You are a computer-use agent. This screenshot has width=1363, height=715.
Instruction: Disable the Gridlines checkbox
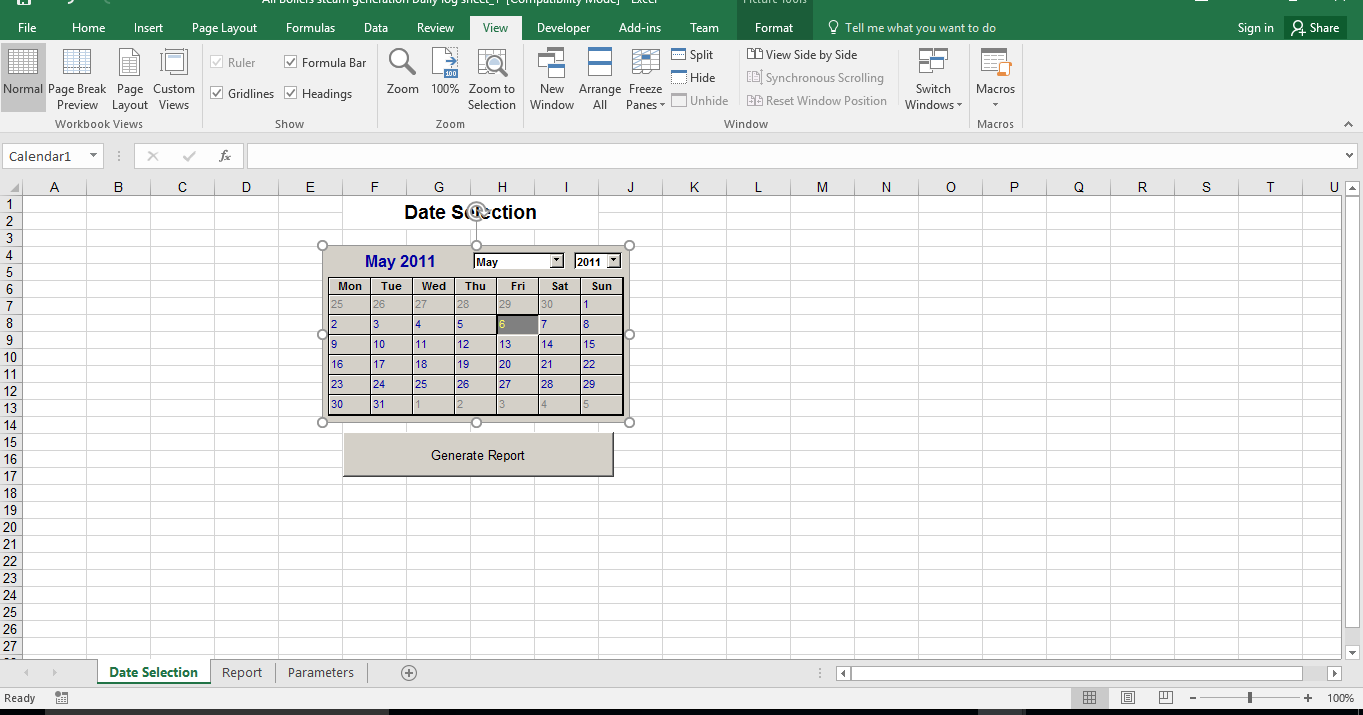[217, 93]
